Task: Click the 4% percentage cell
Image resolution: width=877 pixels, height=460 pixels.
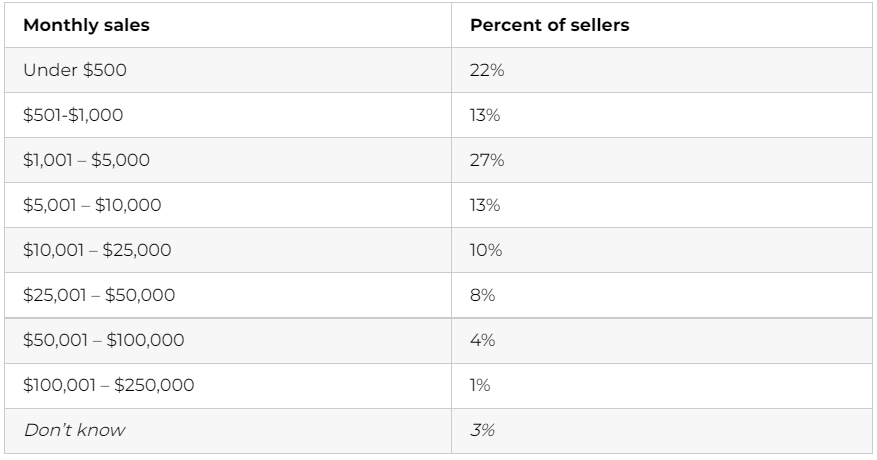Action: 481,340
